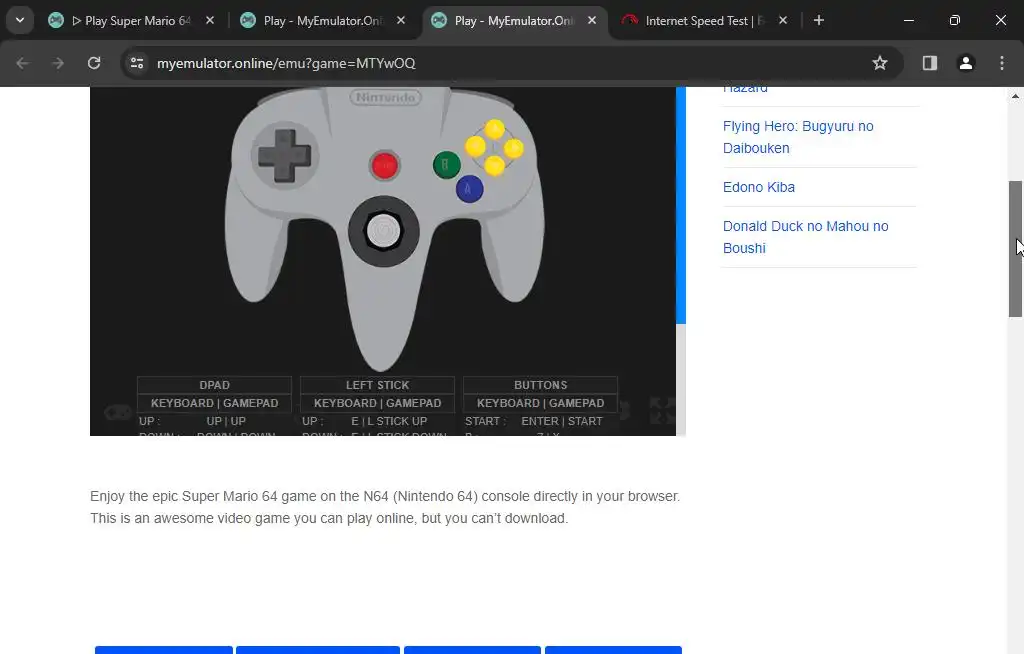This screenshot has width=1024, height=654.
Task: Click the 'E | L STICK UP' mapping text
Action: [x=389, y=421]
